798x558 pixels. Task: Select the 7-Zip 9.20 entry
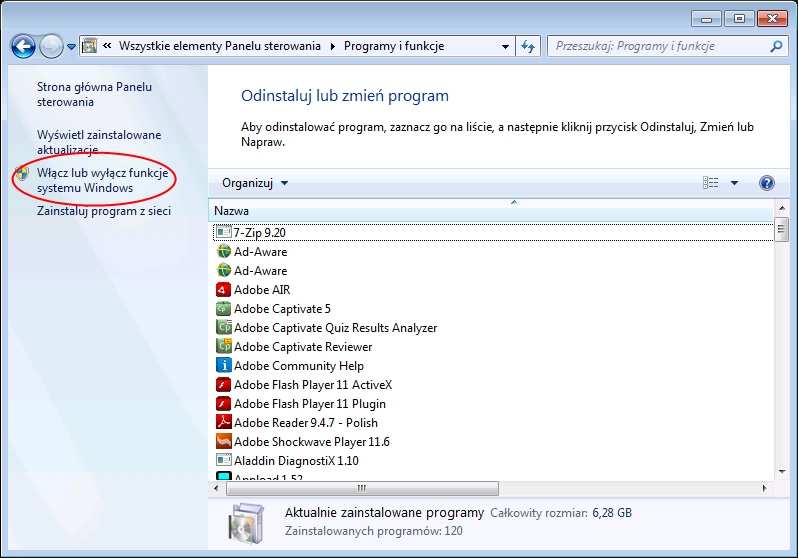pos(493,233)
